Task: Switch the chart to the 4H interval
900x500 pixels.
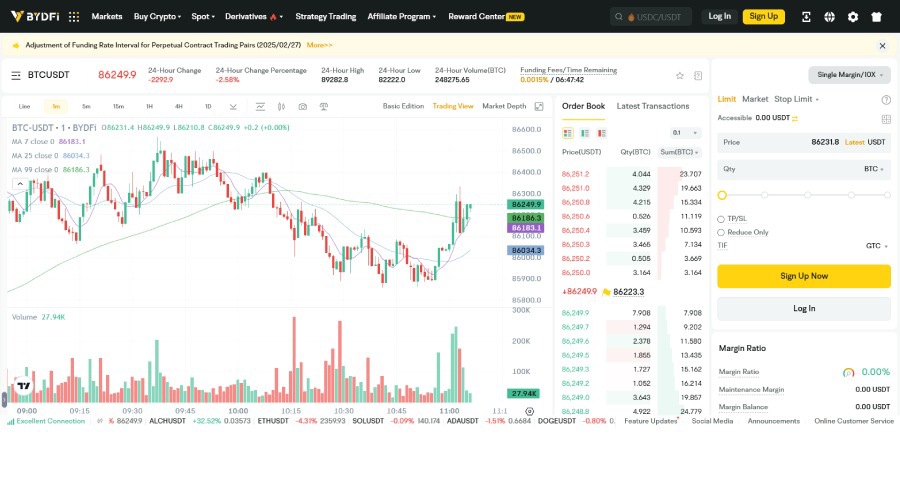Action: (179, 106)
